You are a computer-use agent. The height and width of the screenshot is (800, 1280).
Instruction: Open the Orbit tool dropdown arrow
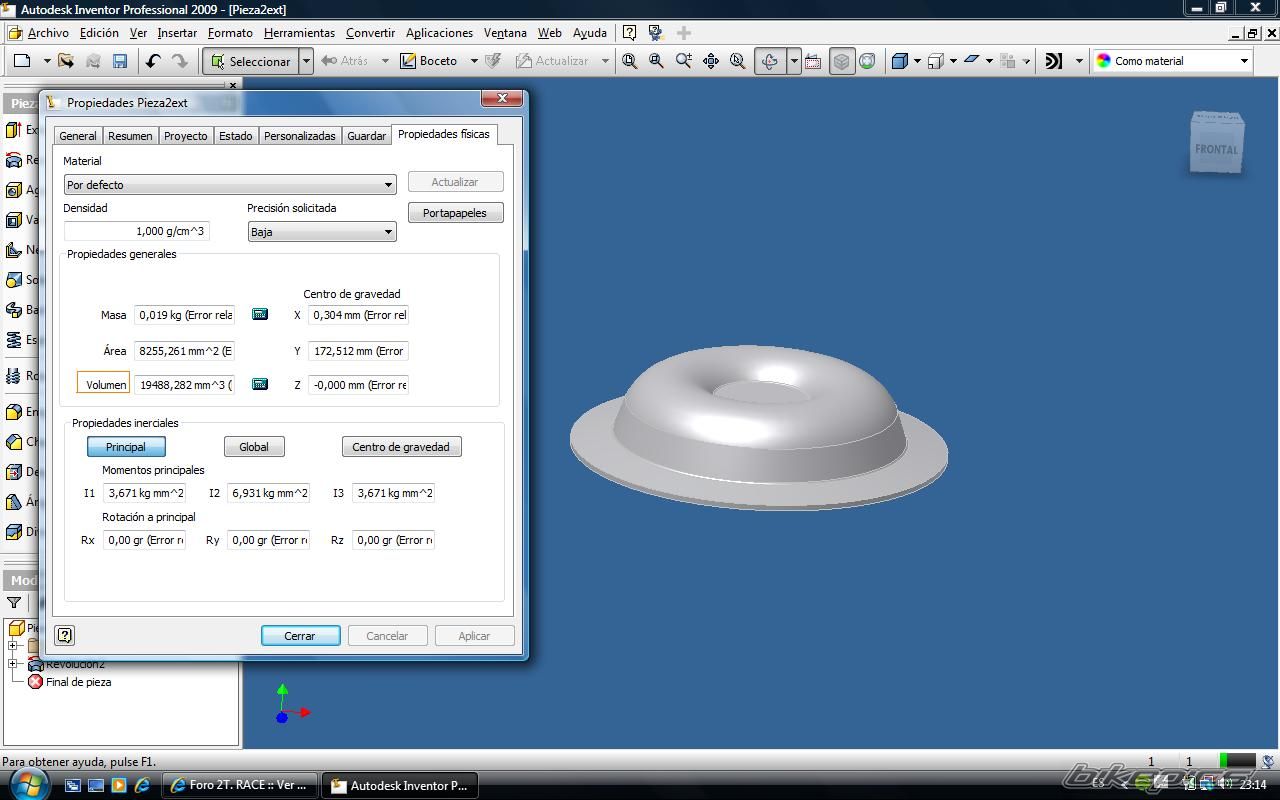pos(794,61)
